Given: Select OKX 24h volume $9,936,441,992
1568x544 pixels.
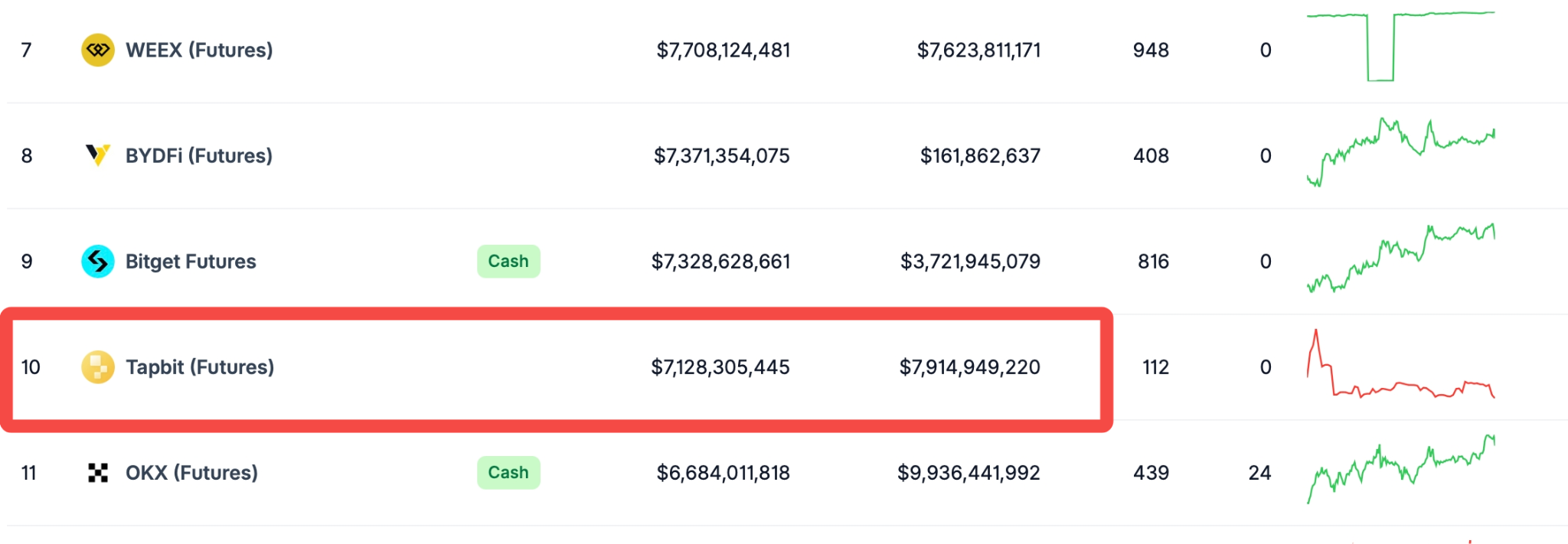Looking at the screenshot, I should [x=969, y=473].
